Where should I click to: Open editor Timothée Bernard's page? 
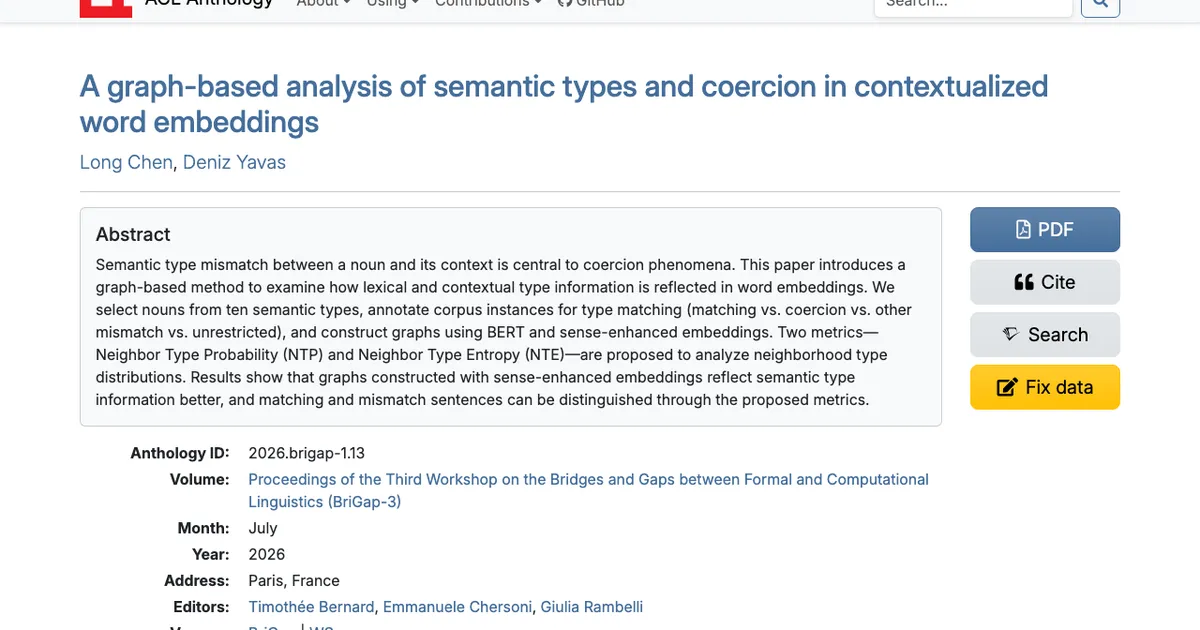312,607
